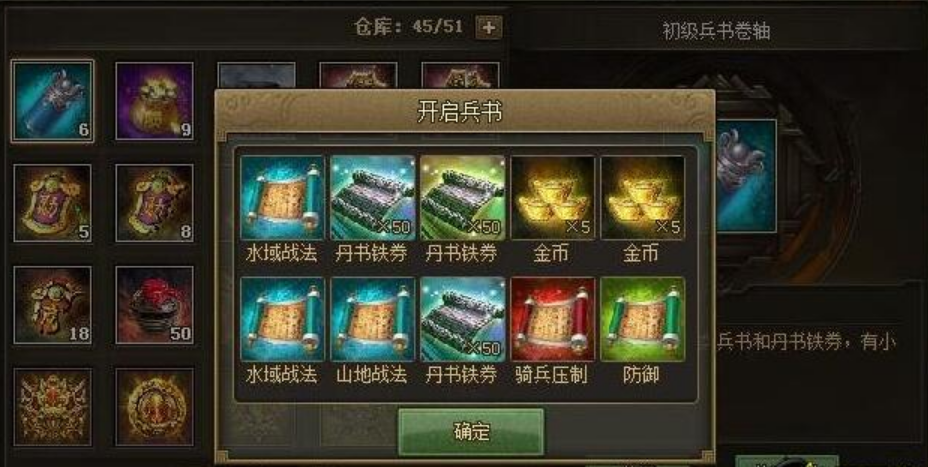Click the yellow-green 丹书铁券 item in top row
The width and height of the screenshot is (928, 467).
(x=462, y=198)
